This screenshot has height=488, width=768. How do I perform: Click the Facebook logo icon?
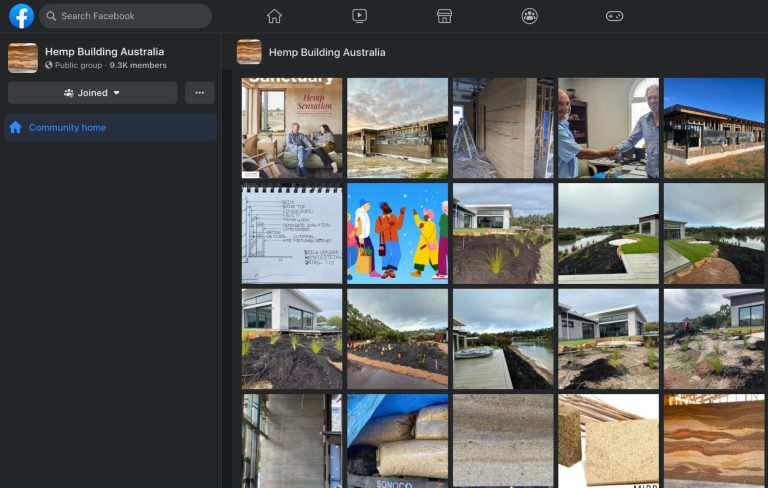(21, 16)
